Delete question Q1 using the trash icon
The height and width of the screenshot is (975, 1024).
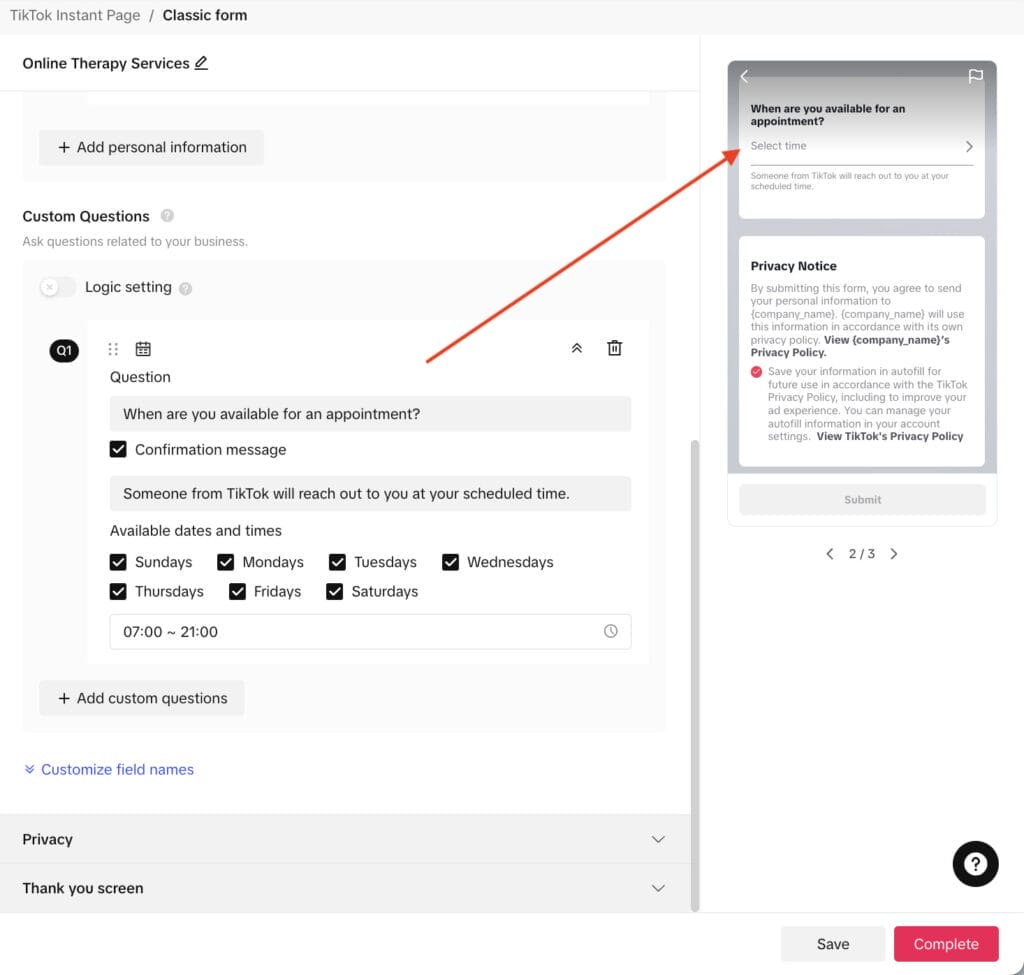(614, 347)
